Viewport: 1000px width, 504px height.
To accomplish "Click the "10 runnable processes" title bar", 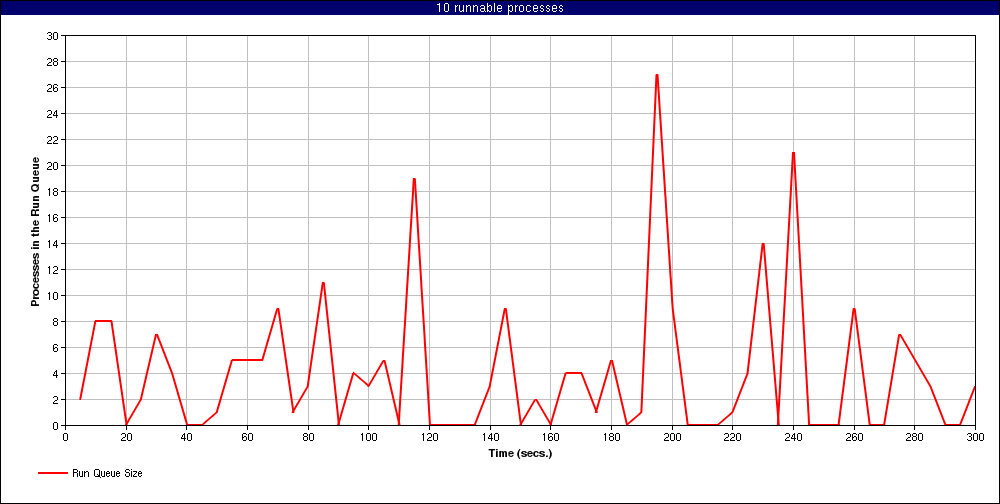I will (x=500, y=8).
